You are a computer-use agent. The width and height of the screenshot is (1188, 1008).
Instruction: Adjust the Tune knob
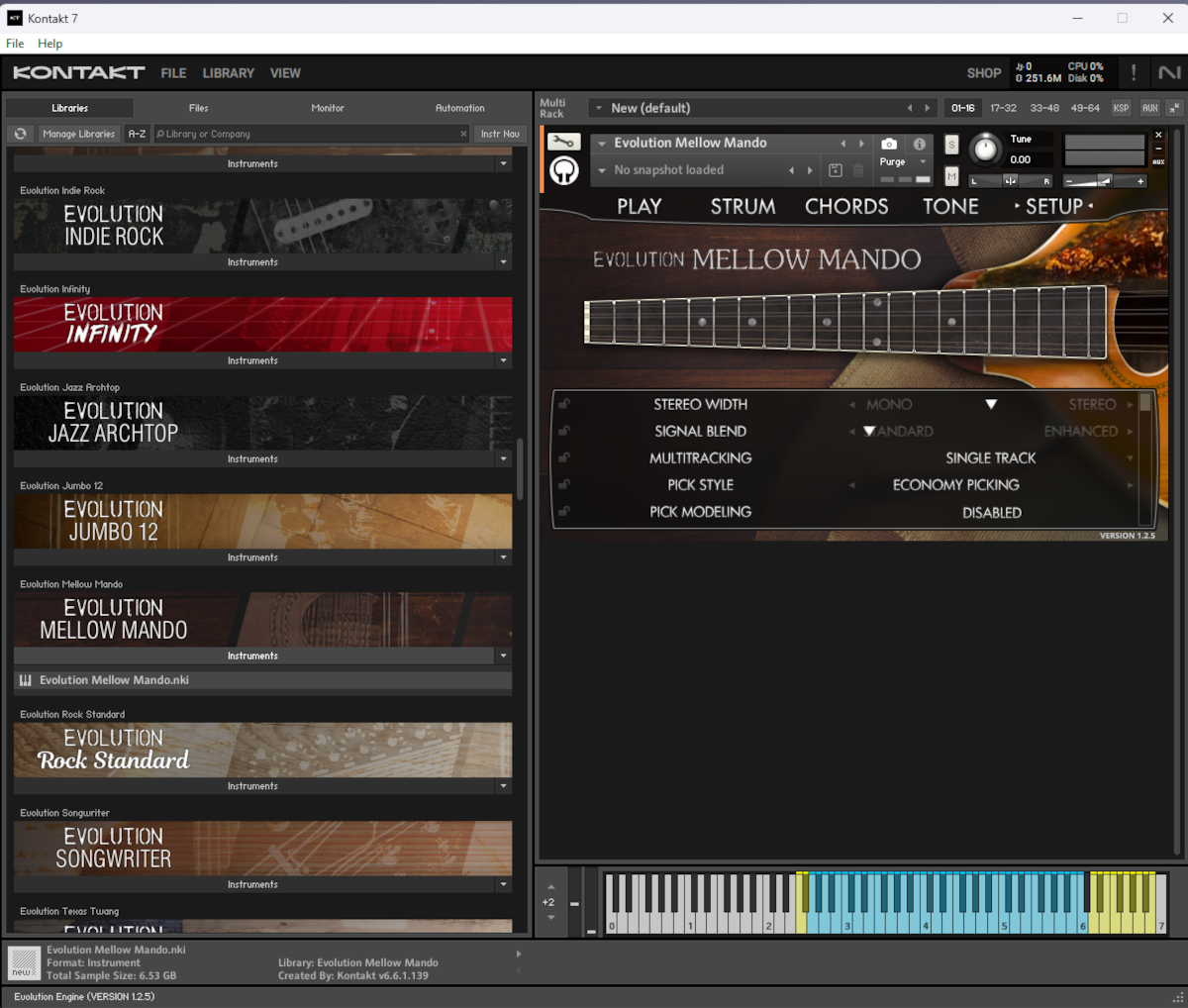[985, 150]
